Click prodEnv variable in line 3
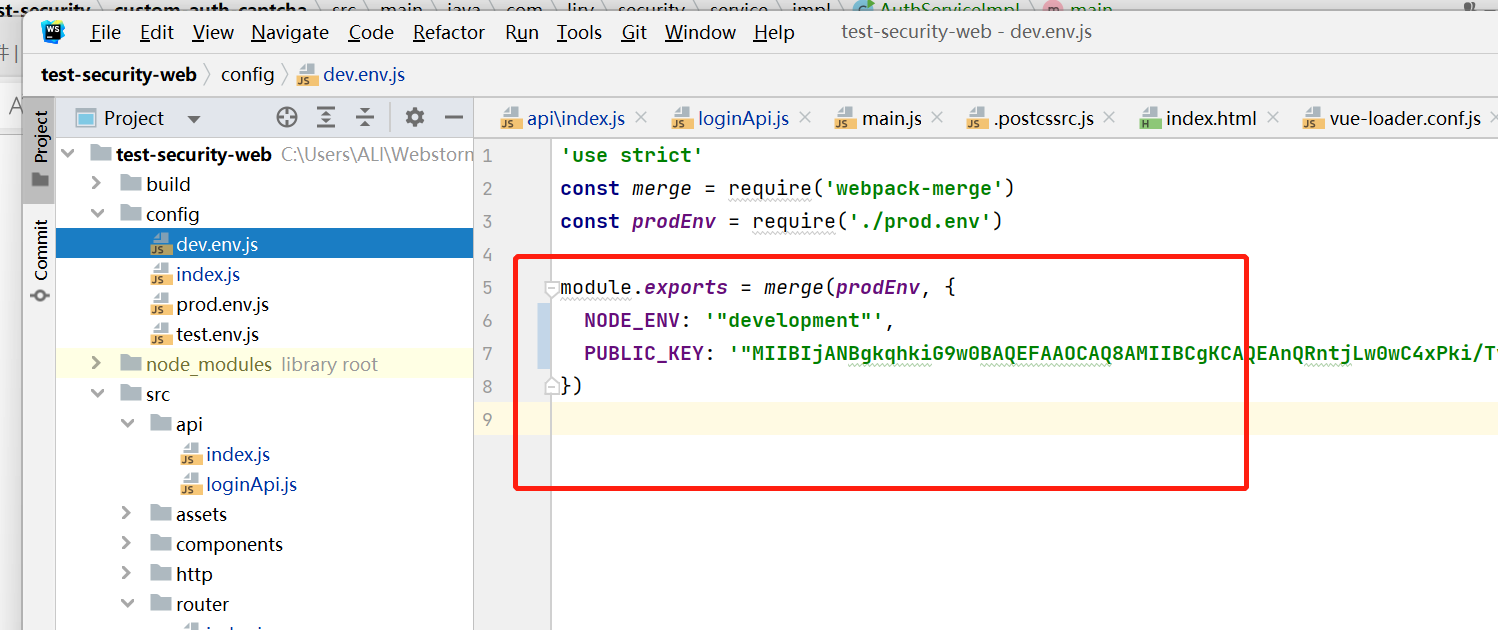Screen dimensions: 1498x630 673,221
